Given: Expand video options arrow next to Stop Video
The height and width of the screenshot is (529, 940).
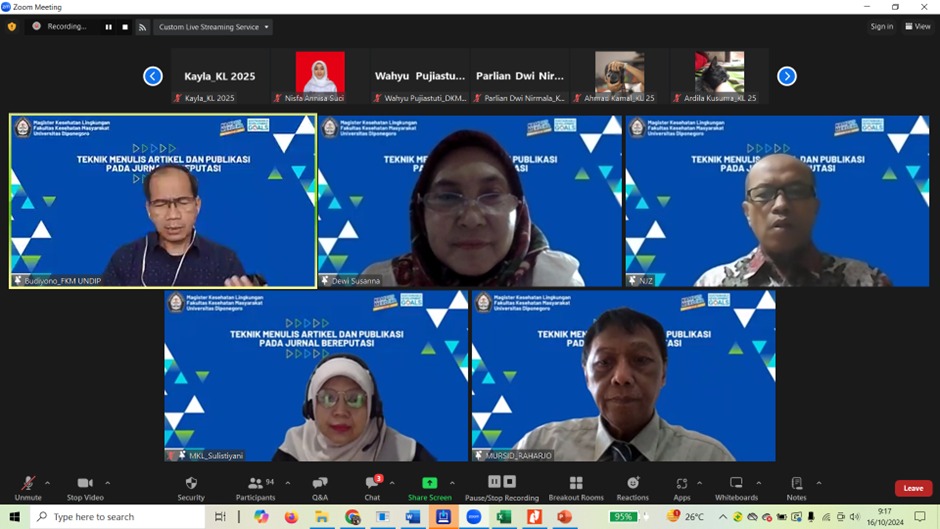Looking at the screenshot, I should pyautogui.click(x=108, y=483).
